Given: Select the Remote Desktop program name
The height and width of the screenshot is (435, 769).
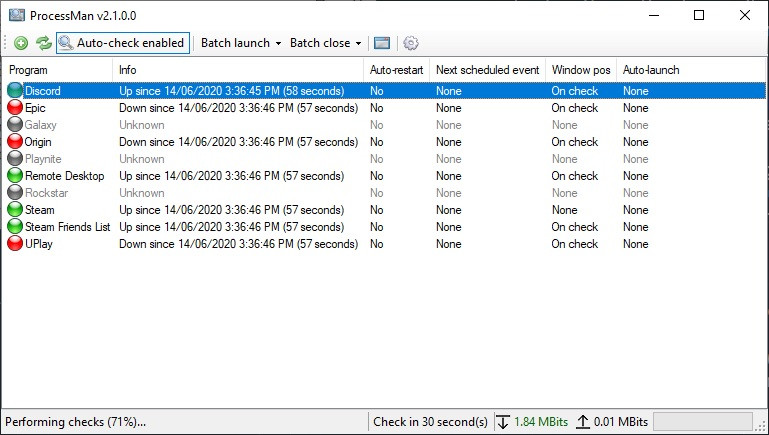Looking at the screenshot, I should 65,176.
